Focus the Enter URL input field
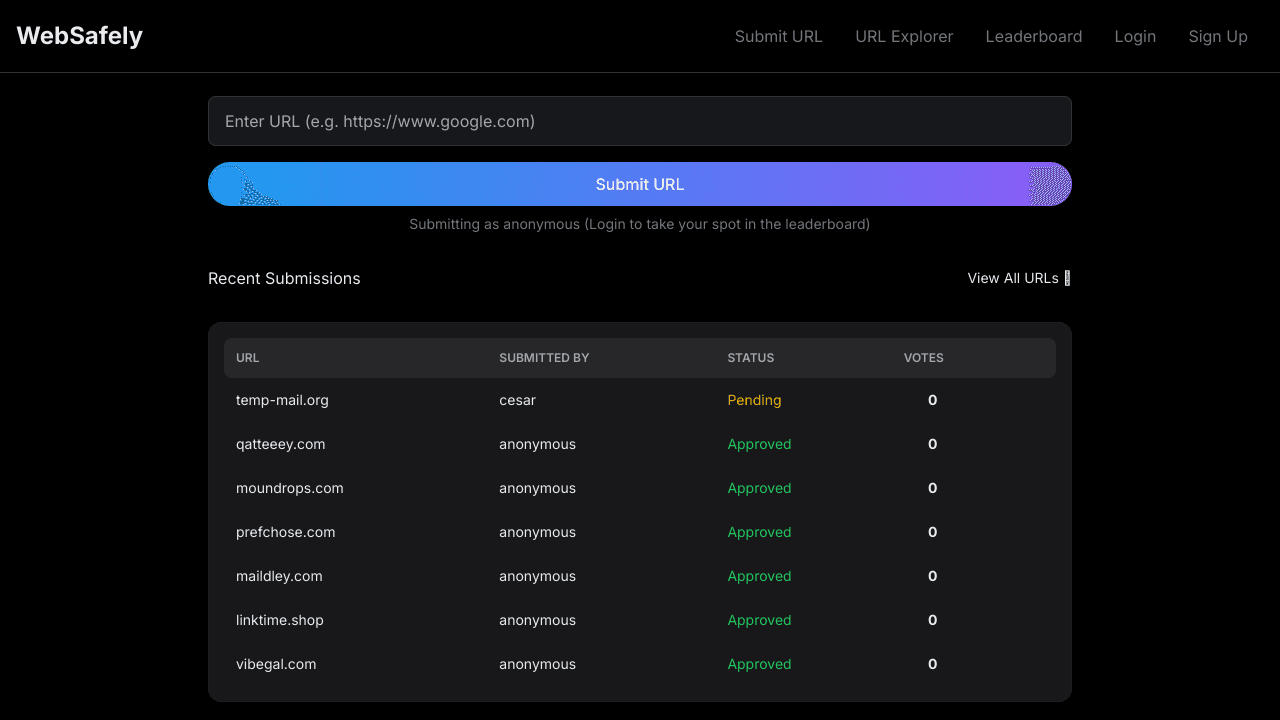 coord(640,121)
